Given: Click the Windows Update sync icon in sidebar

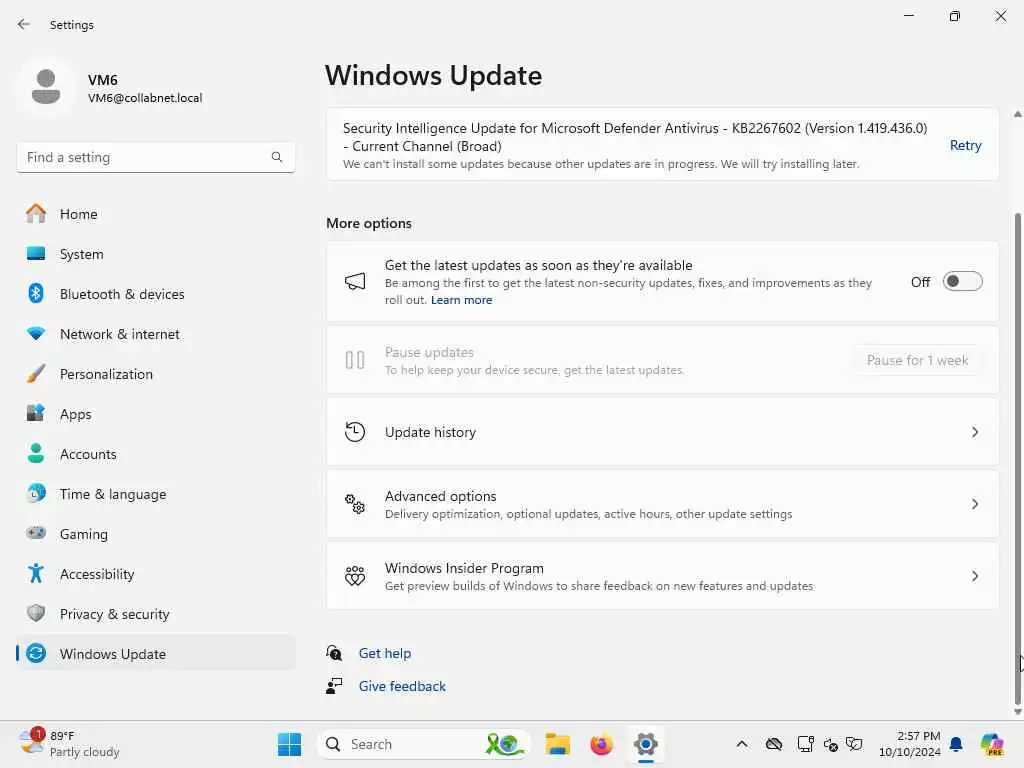Looking at the screenshot, I should coord(36,653).
